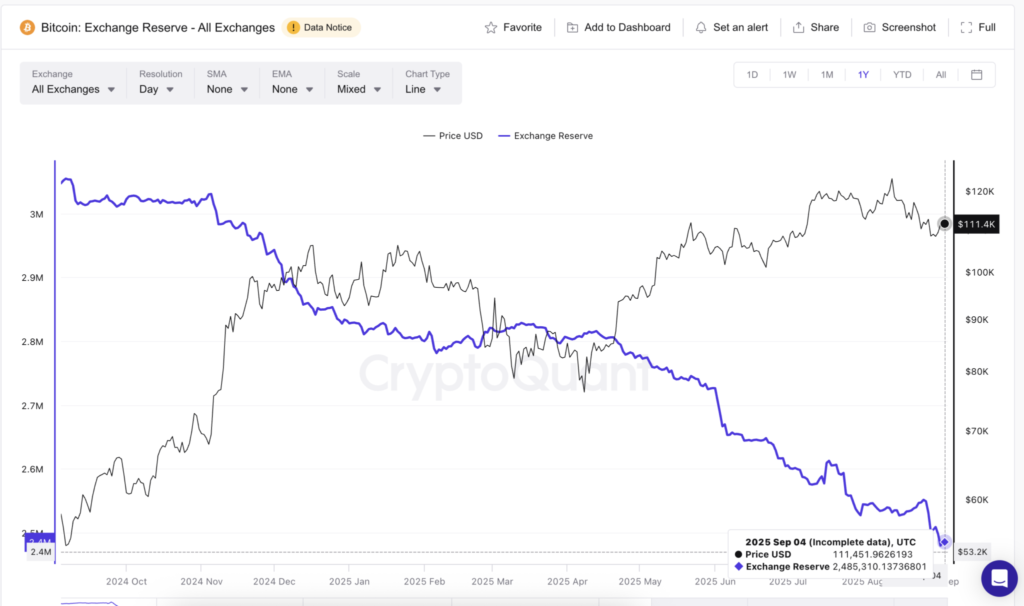Expand the Resolution dropdown

[158, 88]
